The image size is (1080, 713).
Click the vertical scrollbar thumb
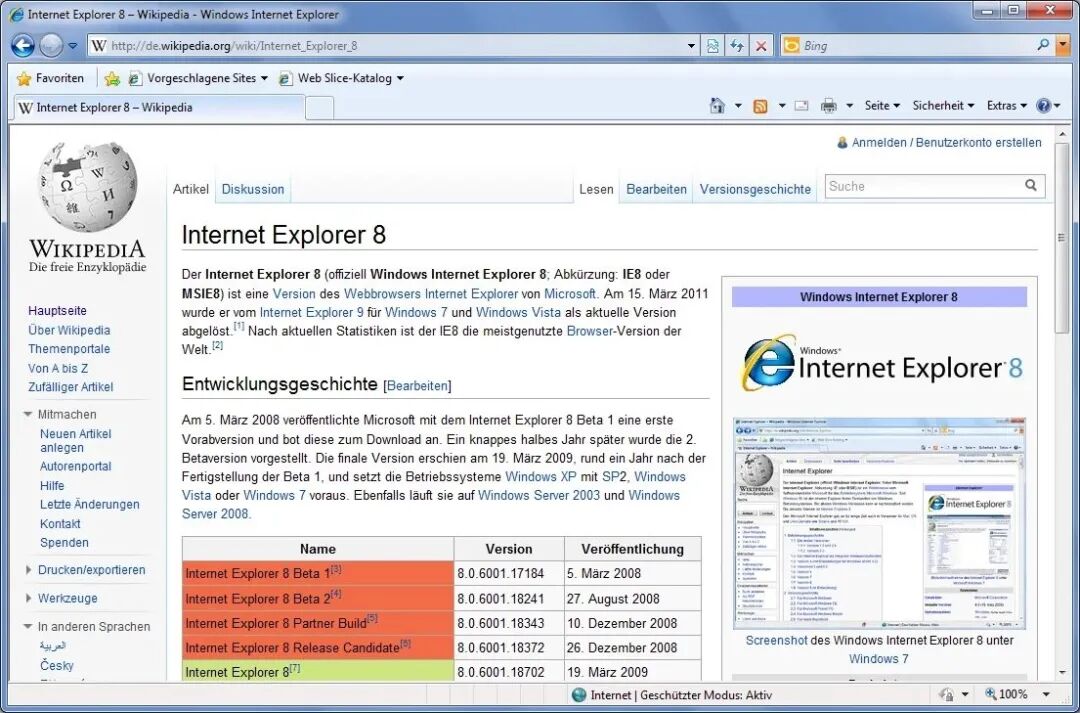pyautogui.click(x=1061, y=239)
